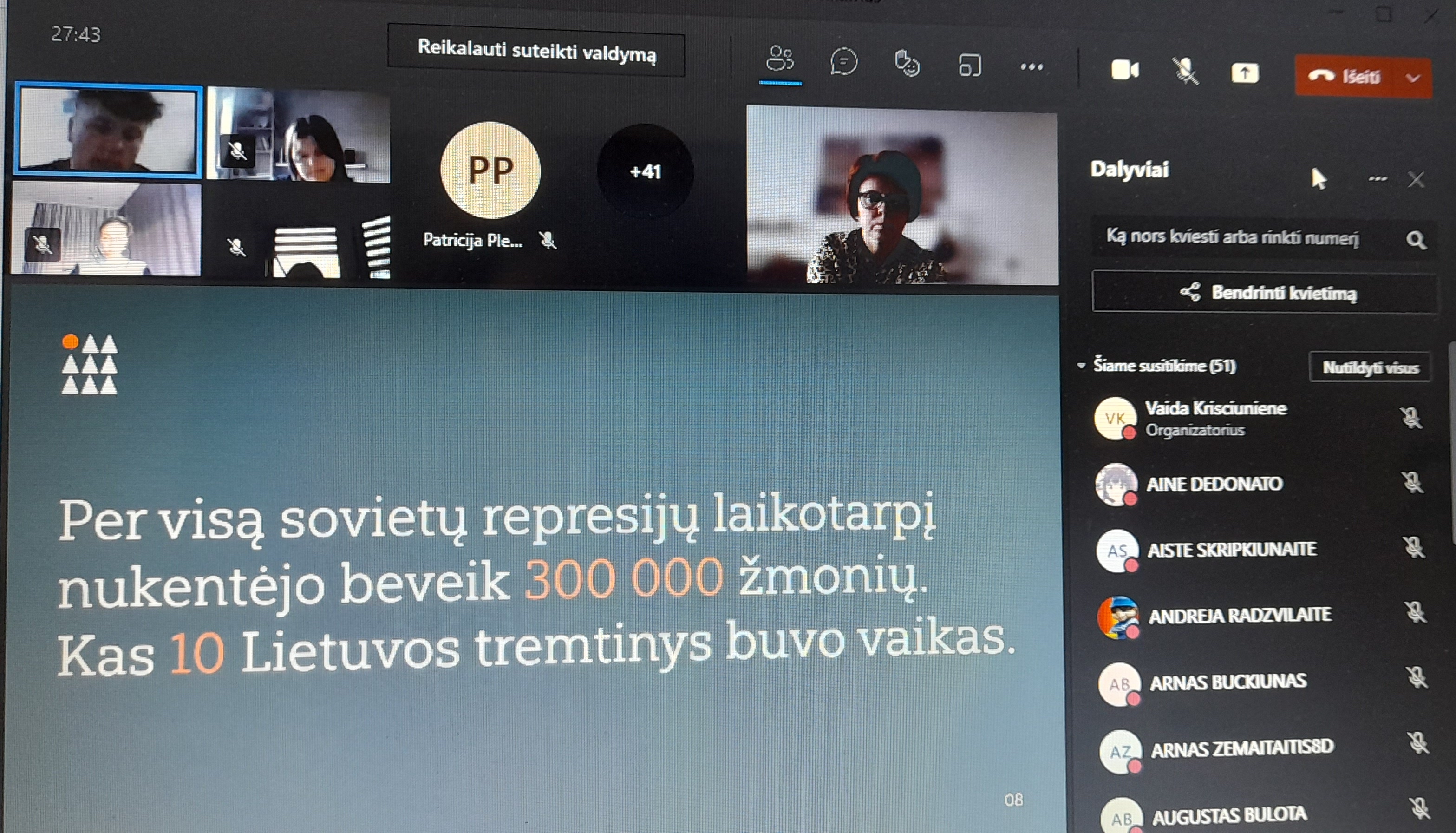
Task: Expand the dropdown arrow next to Išeiti
Action: tap(1413, 79)
